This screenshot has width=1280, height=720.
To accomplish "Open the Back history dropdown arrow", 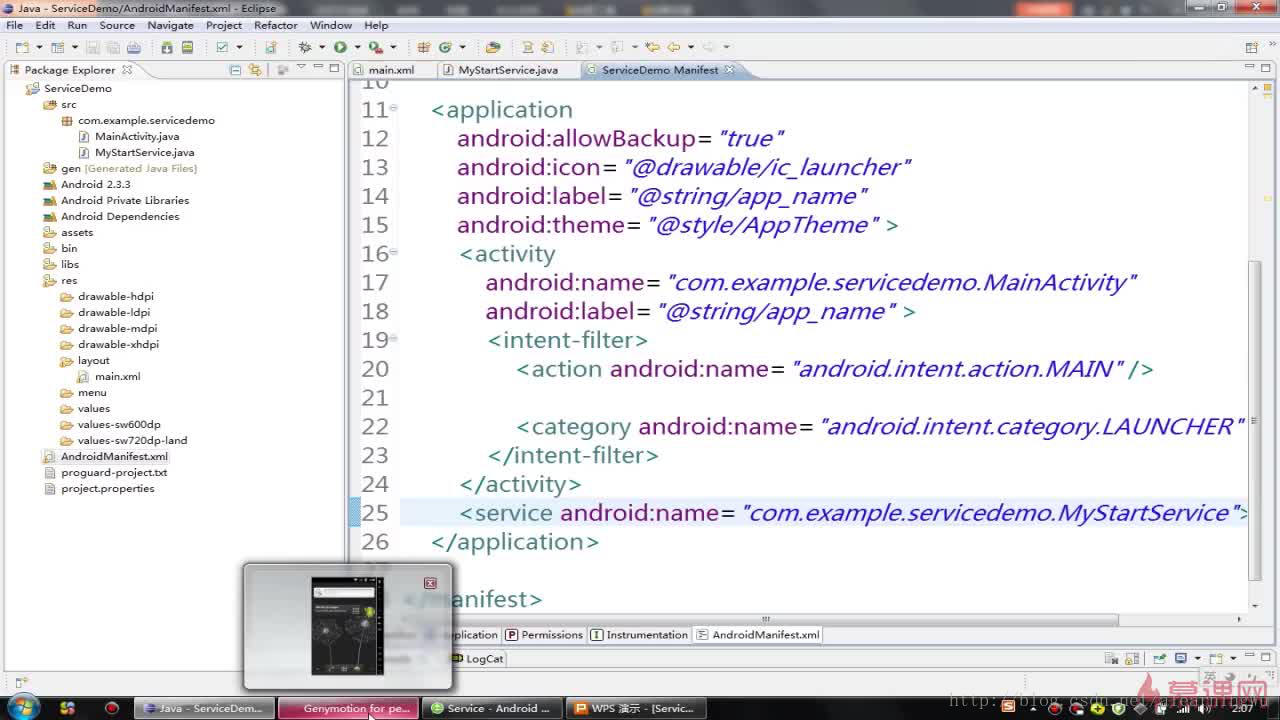I will pos(690,47).
